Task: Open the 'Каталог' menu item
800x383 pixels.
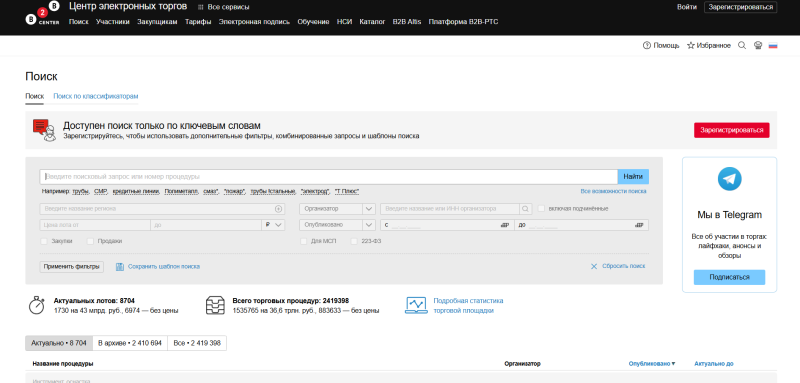Action: [x=372, y=22]
